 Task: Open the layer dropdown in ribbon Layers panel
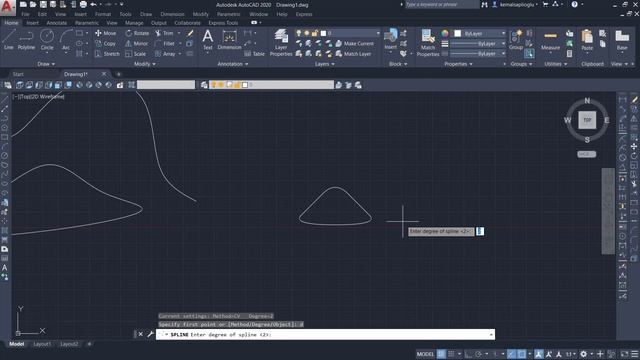coord(378,33)
